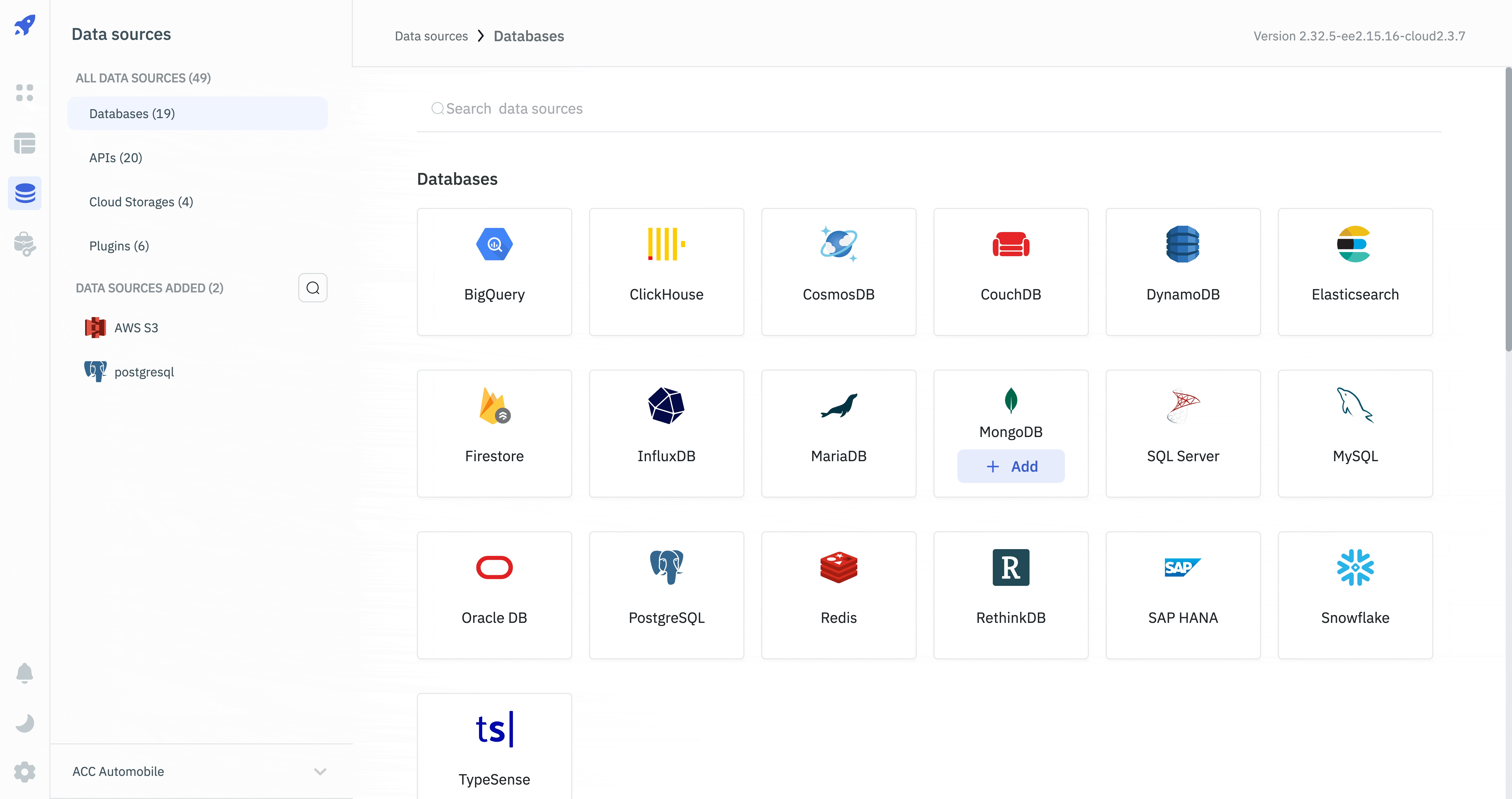Open the added AWS S3 data source
The image size is (1512, 799).
(136, 328)
